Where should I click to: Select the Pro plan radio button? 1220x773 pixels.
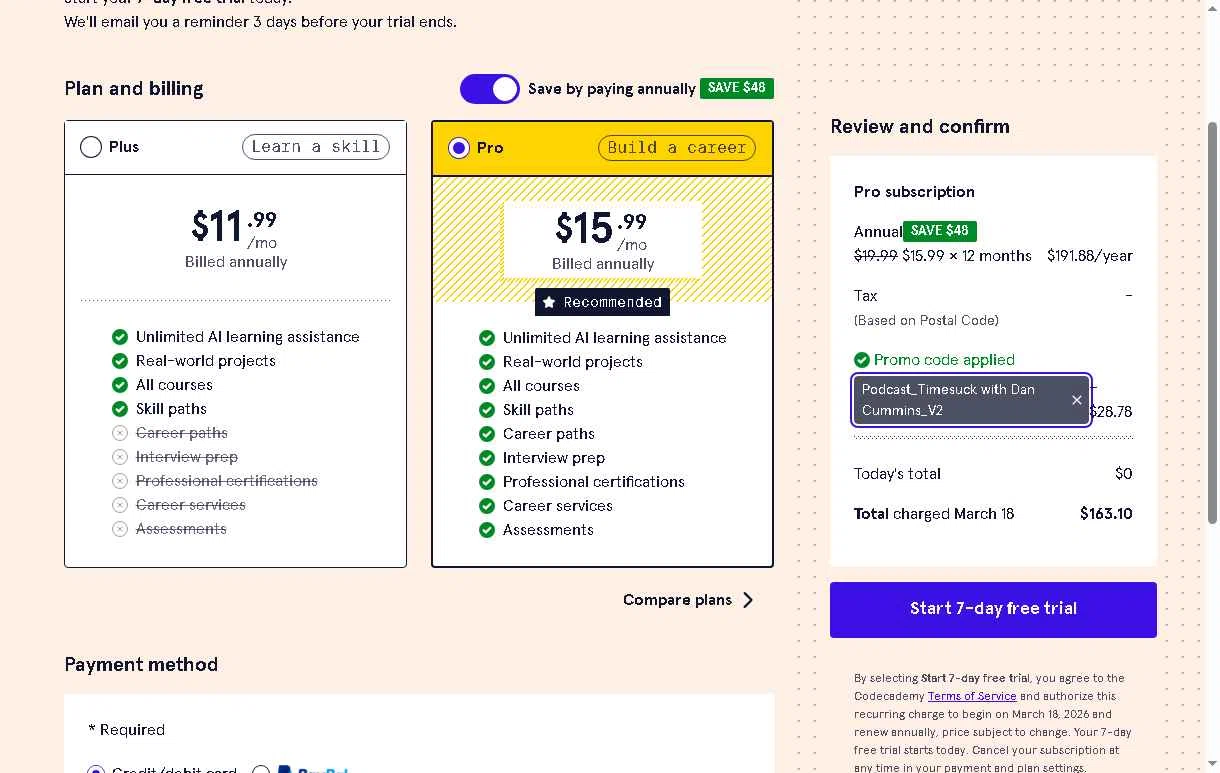pos(459,148)
